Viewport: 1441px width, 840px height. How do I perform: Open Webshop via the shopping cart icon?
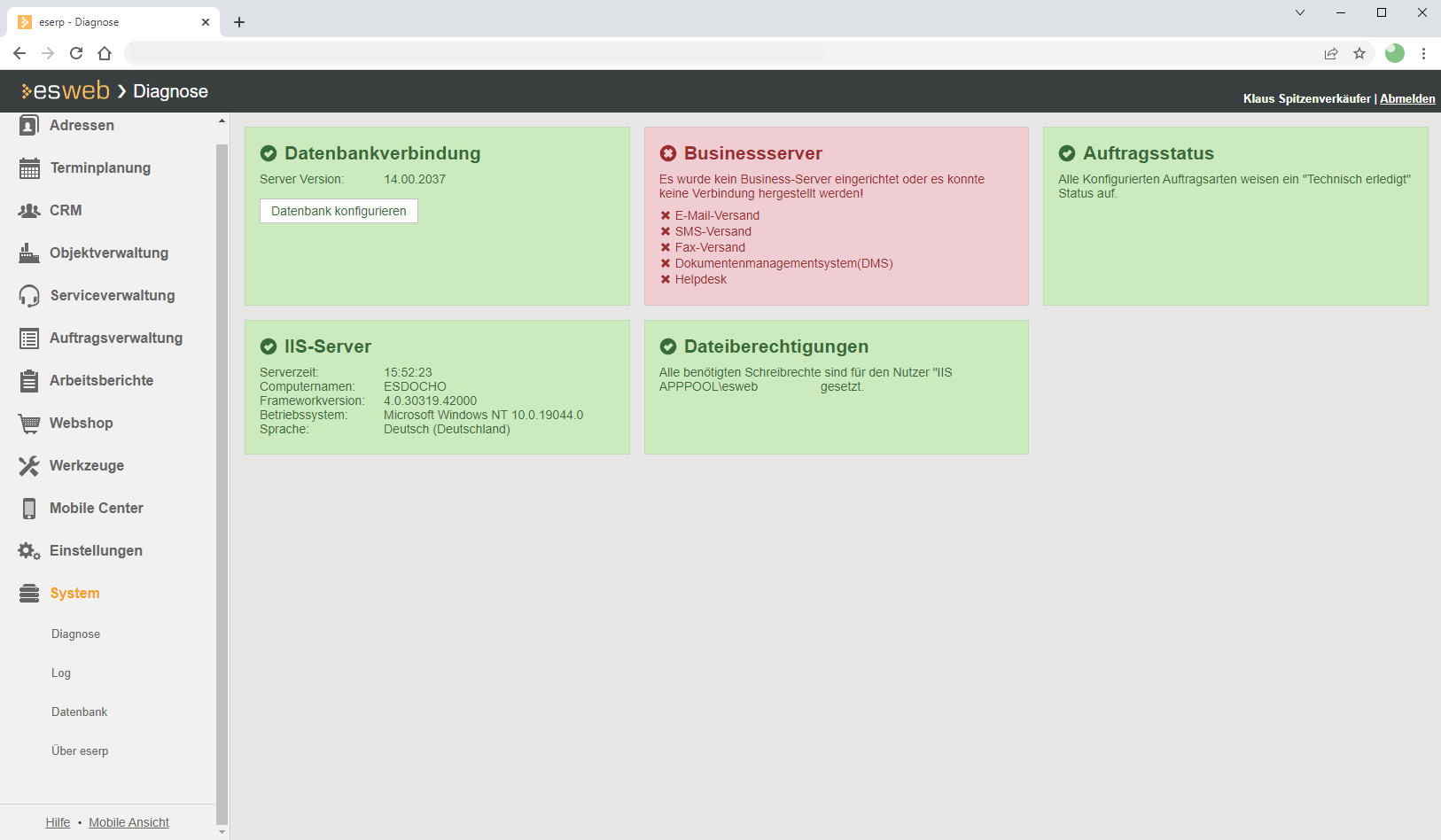29,424
